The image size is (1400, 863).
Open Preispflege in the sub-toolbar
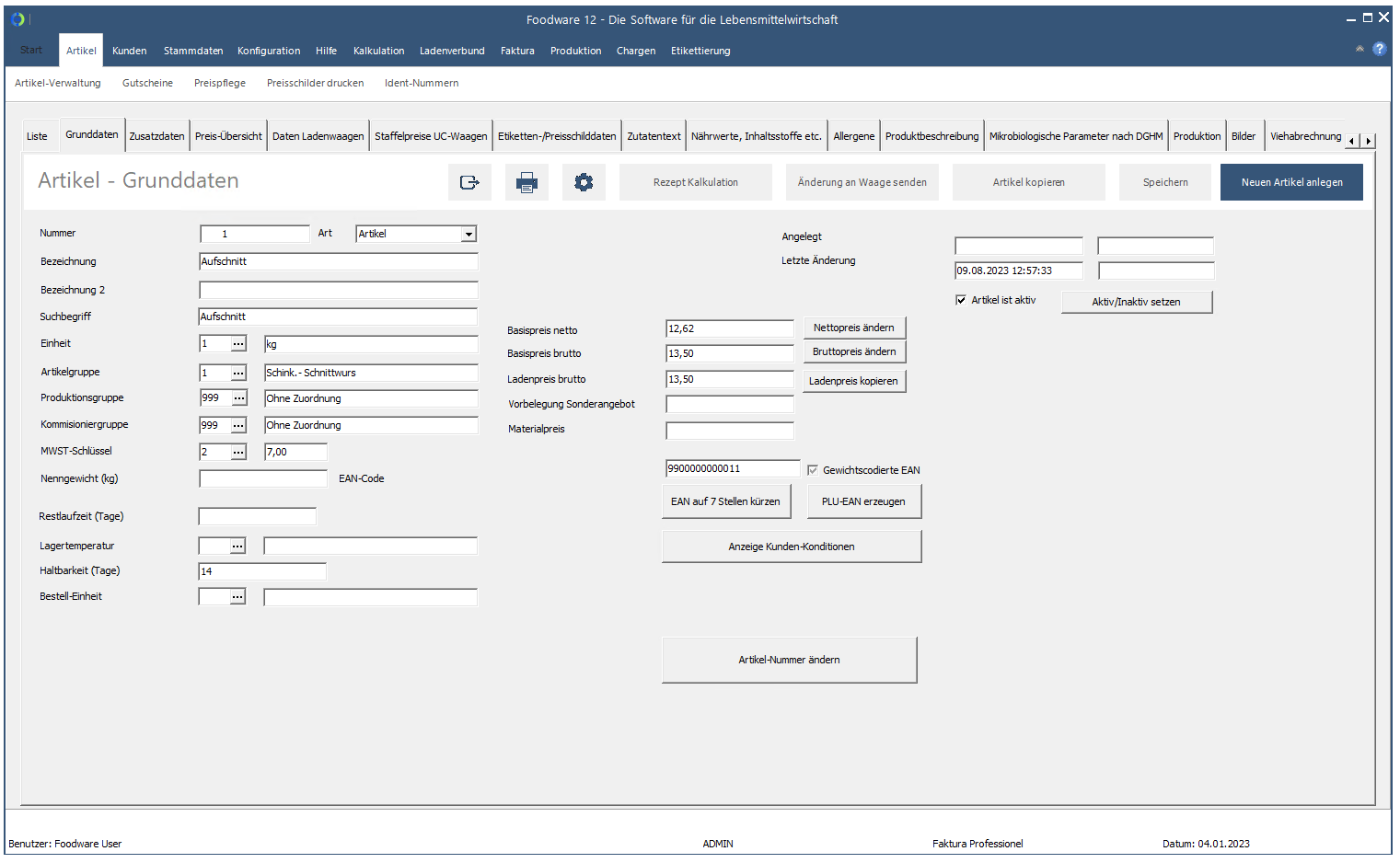220,83
